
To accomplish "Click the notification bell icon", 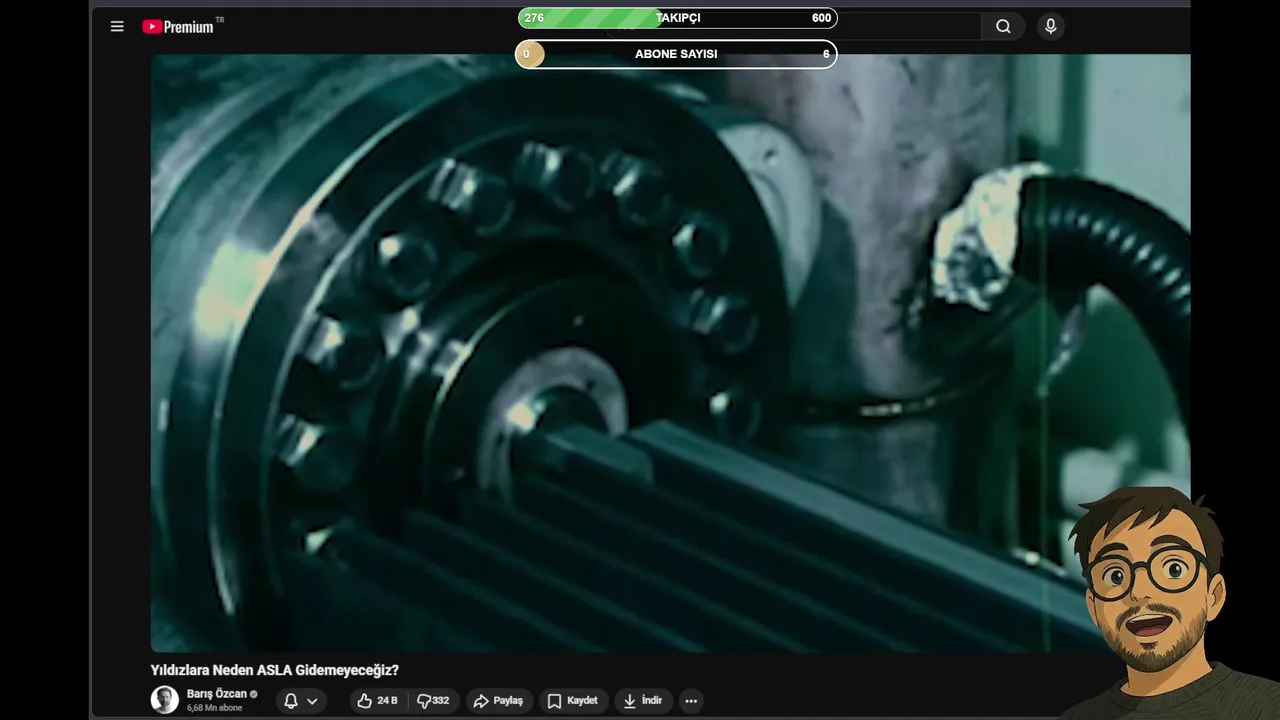I will pos(291,701).
